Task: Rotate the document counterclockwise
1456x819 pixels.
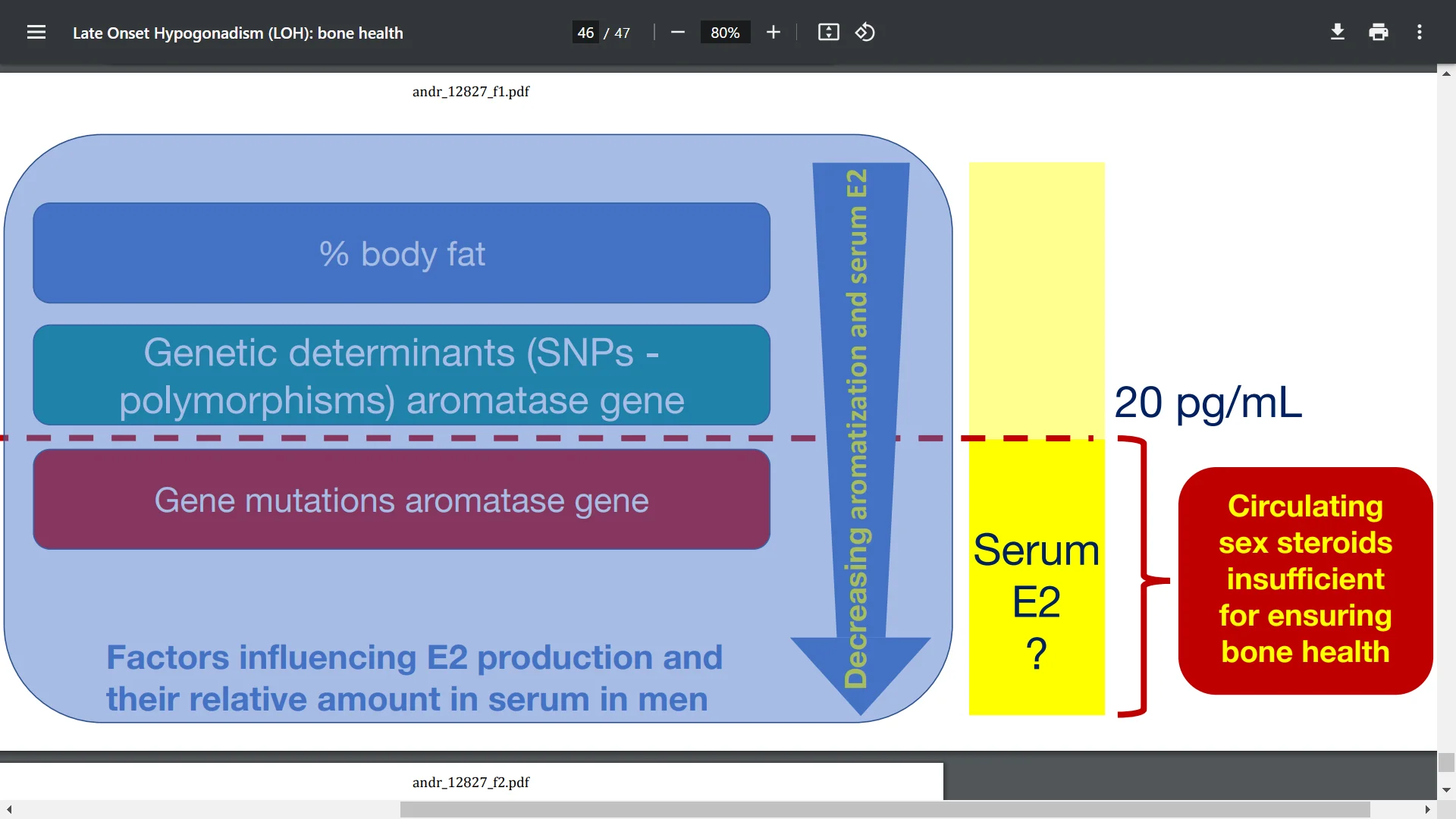Action: (865, 33)
